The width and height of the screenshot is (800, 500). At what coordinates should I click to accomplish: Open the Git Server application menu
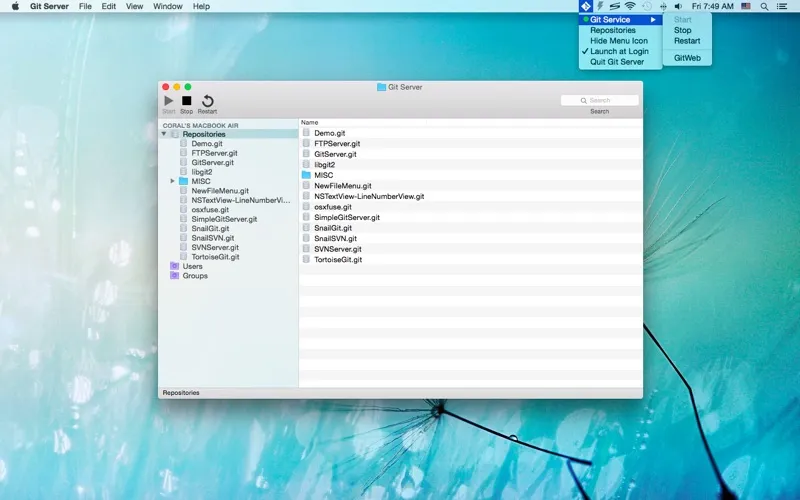tap(49, 6)
